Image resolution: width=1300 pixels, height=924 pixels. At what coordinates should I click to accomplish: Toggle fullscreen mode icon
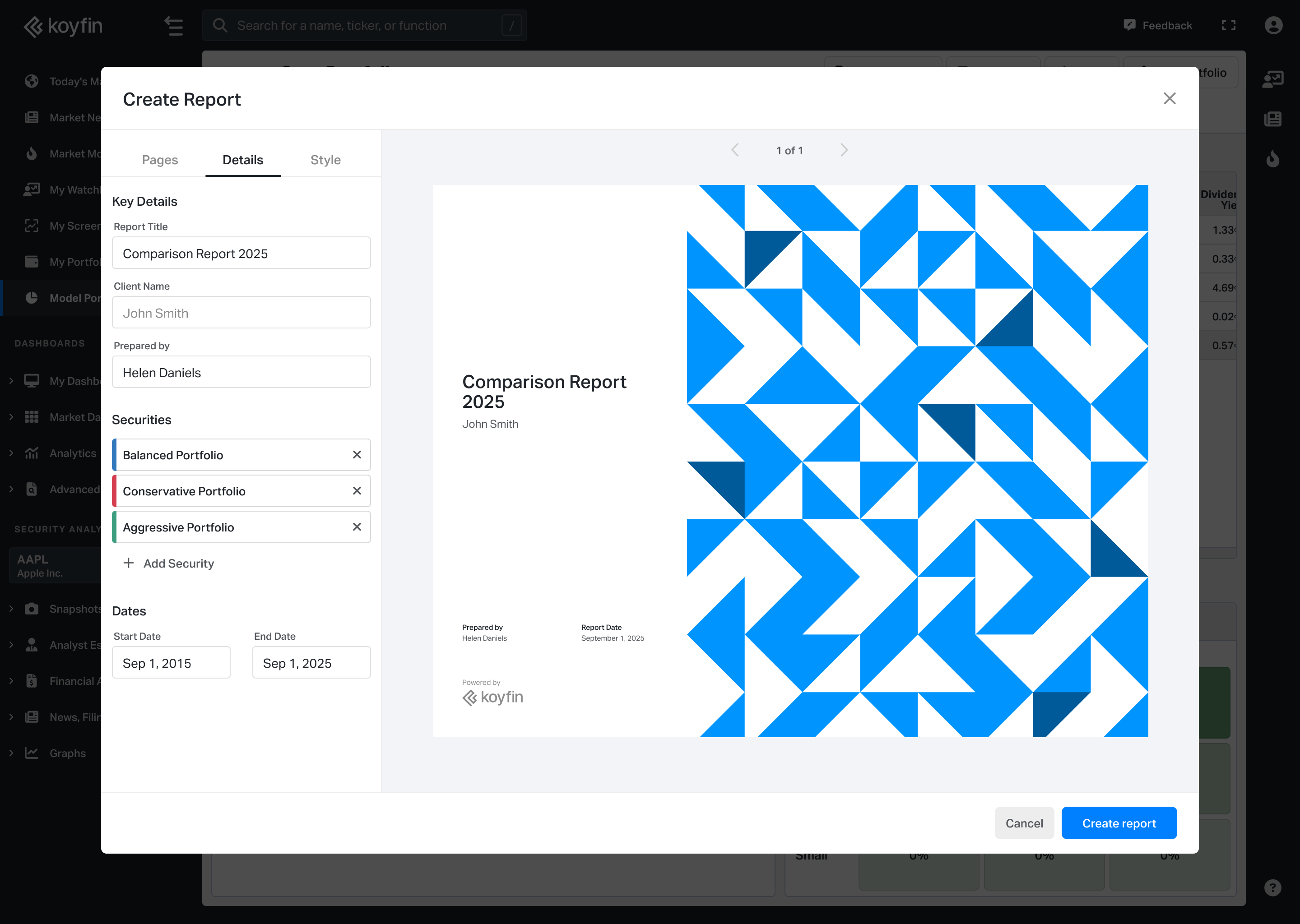click(1228, 25)
